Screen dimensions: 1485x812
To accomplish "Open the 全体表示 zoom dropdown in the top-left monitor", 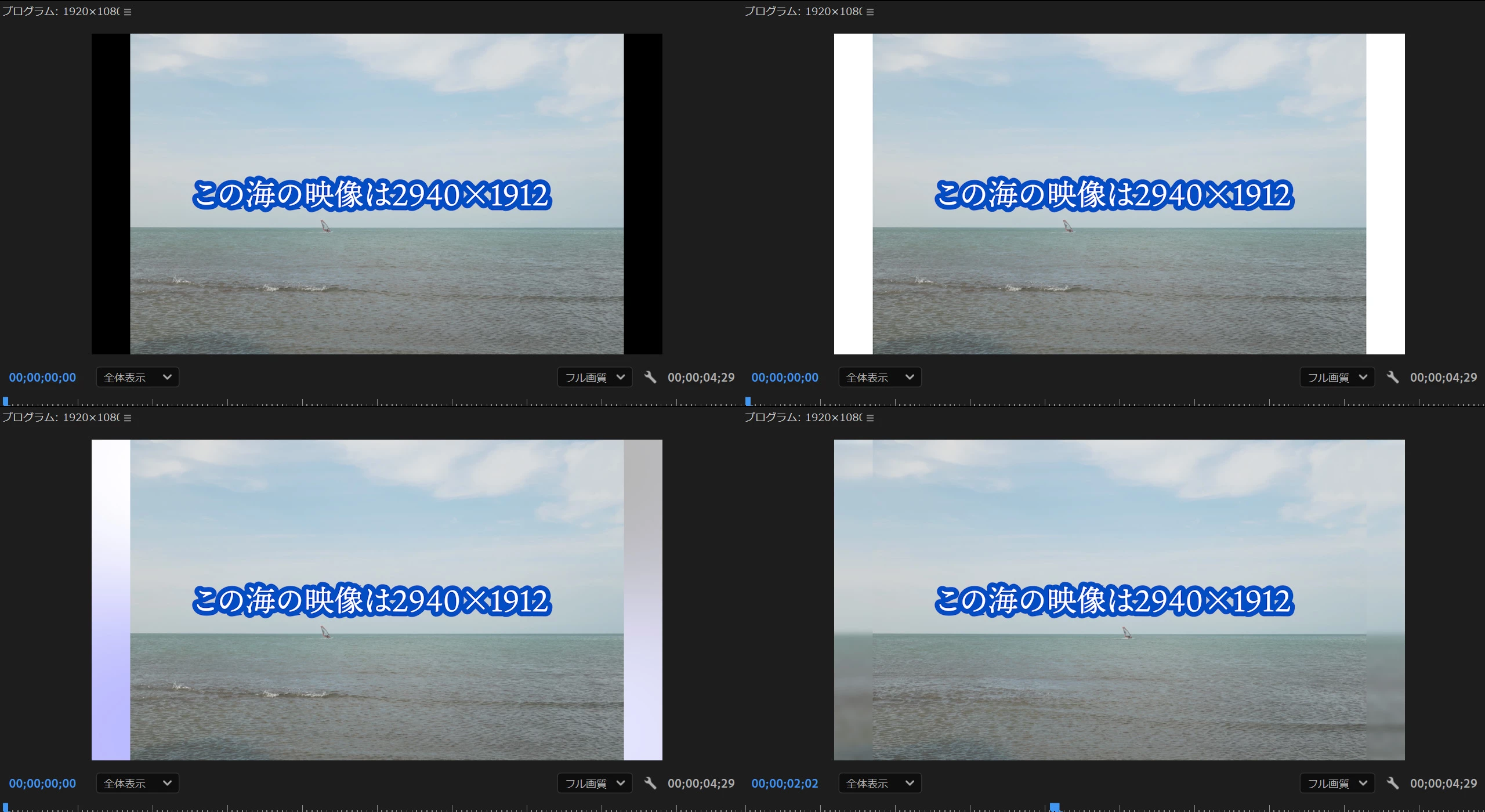I will pyautogui.click(x=137, y=378).
